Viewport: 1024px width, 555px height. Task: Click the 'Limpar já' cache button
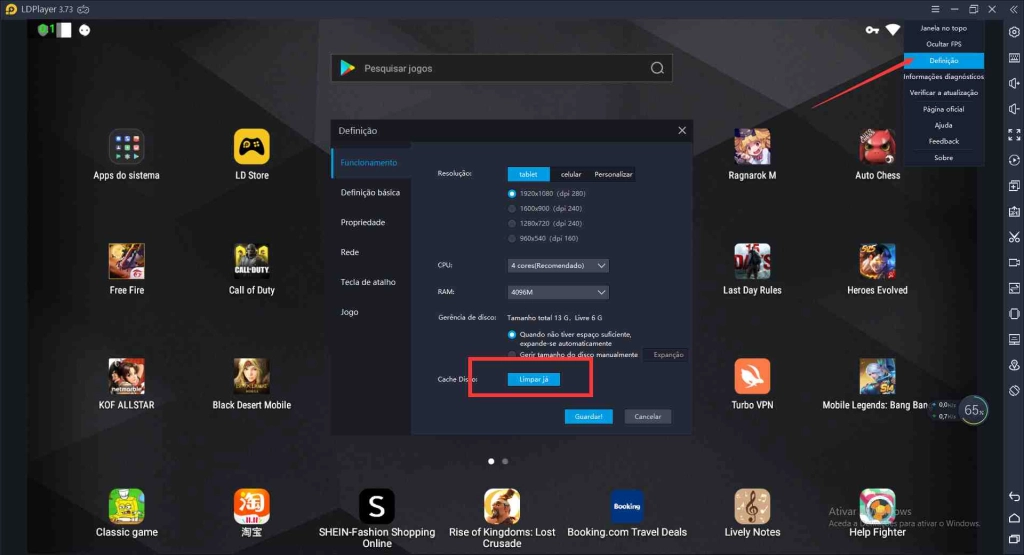(534, 380)
